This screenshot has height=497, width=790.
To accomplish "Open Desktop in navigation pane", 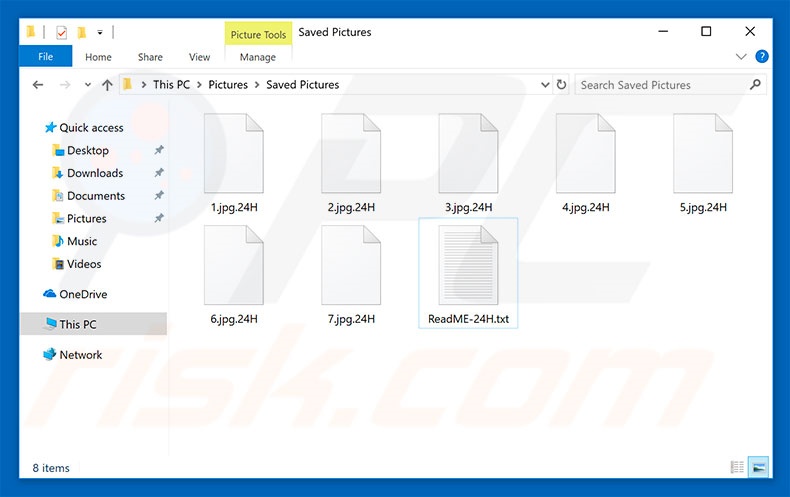I will pyautogui.click(x=81, y=150).
